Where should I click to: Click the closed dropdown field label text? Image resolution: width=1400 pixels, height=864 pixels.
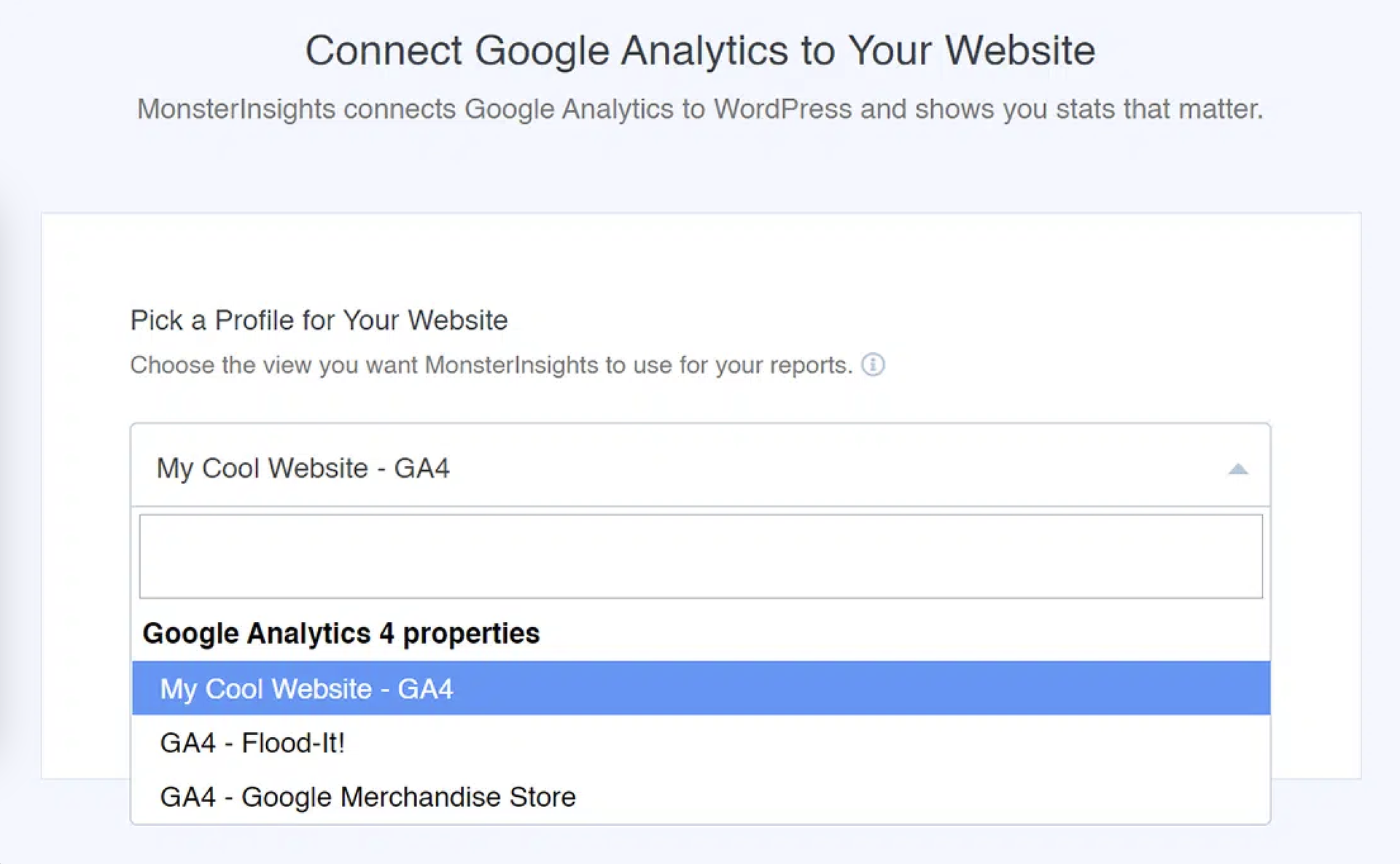coord(303,468)
